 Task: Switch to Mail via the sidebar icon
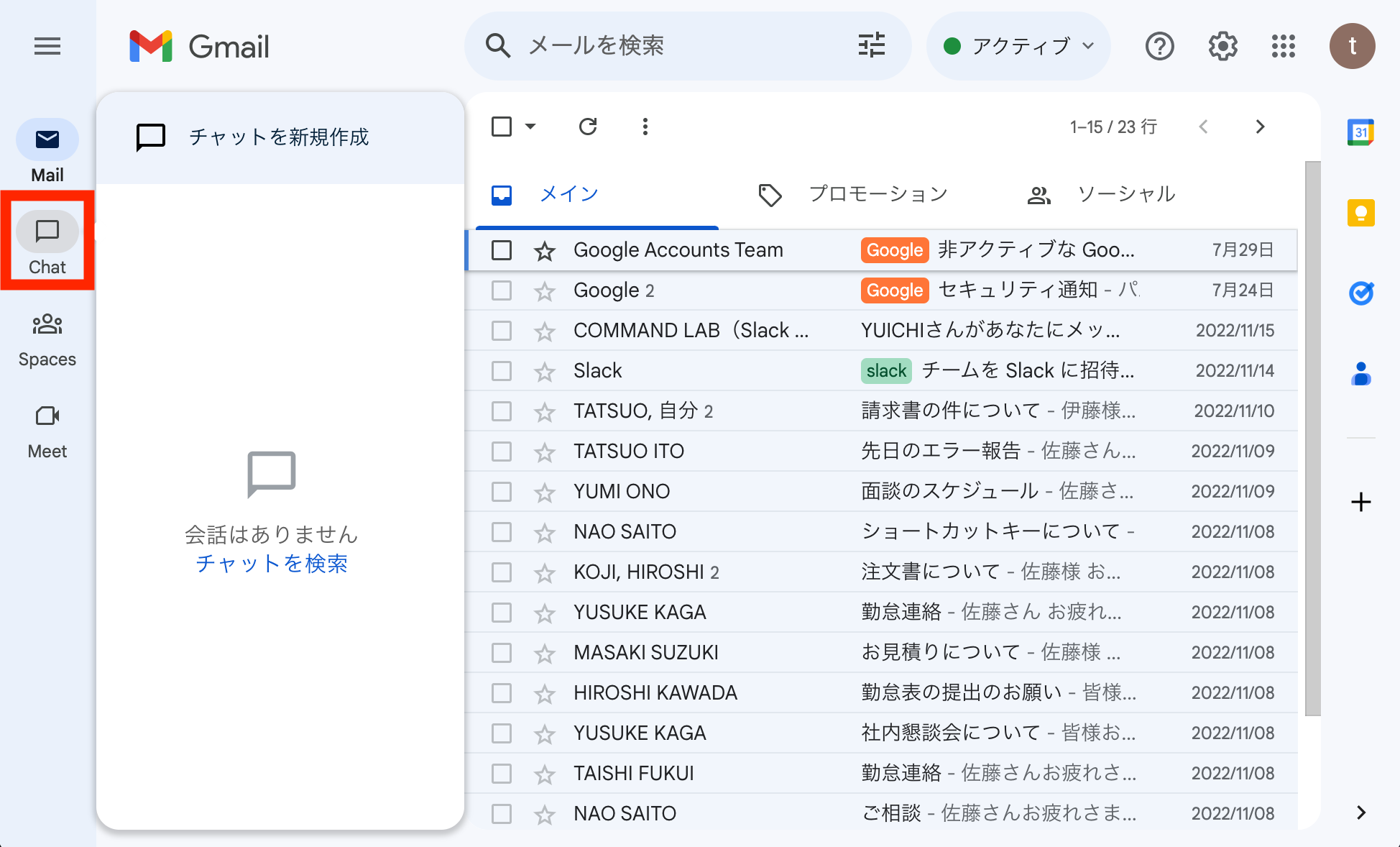[47, 139]
